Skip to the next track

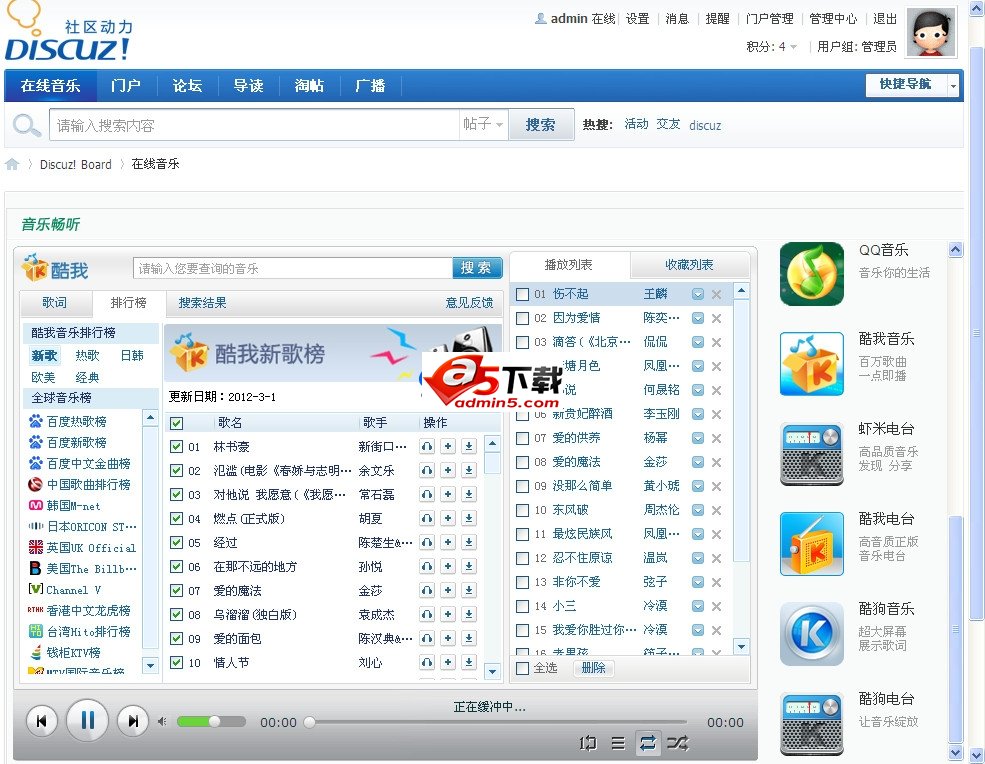point(132,721)
